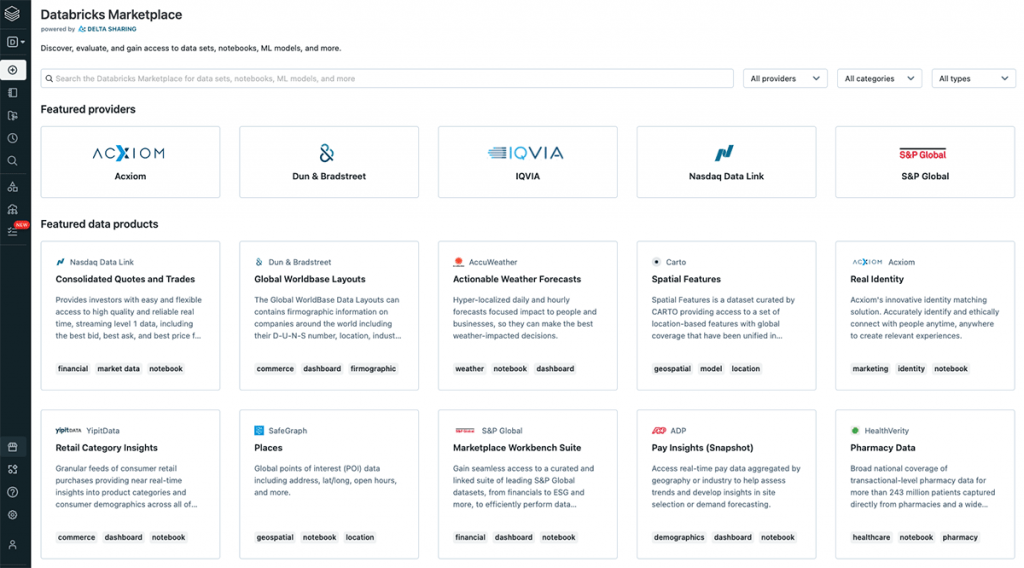Open the Places product by SafeGraph
Screen dimensions: 1024x568
(329, 484)
